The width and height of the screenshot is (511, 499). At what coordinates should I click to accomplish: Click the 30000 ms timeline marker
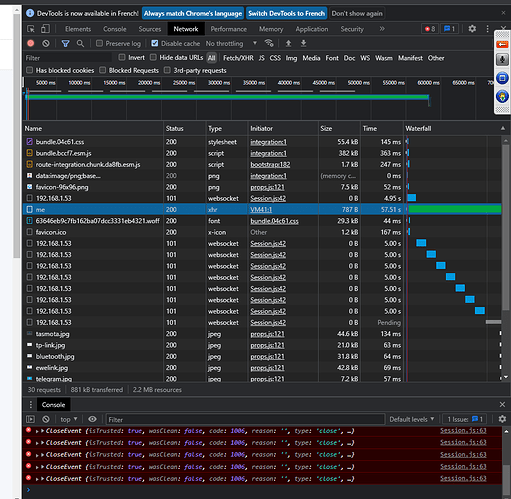[219, 83]
